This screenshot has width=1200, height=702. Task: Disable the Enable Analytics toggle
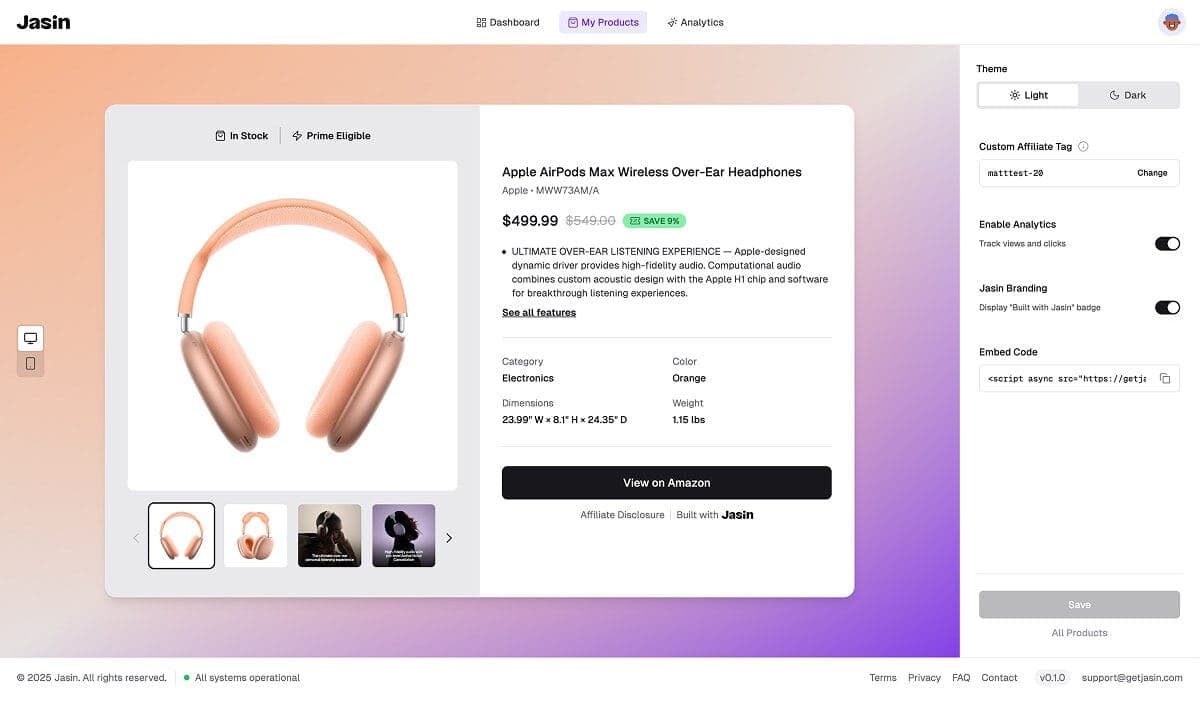tap(1167, 243)
